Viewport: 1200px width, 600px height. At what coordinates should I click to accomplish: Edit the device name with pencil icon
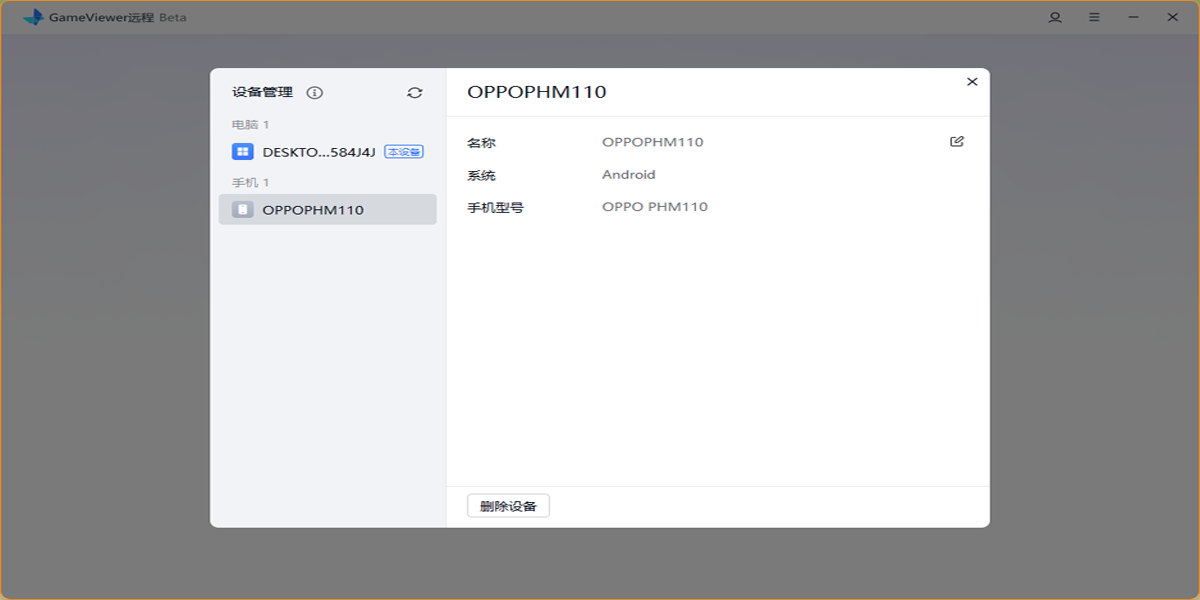click(x=957, y=142)
